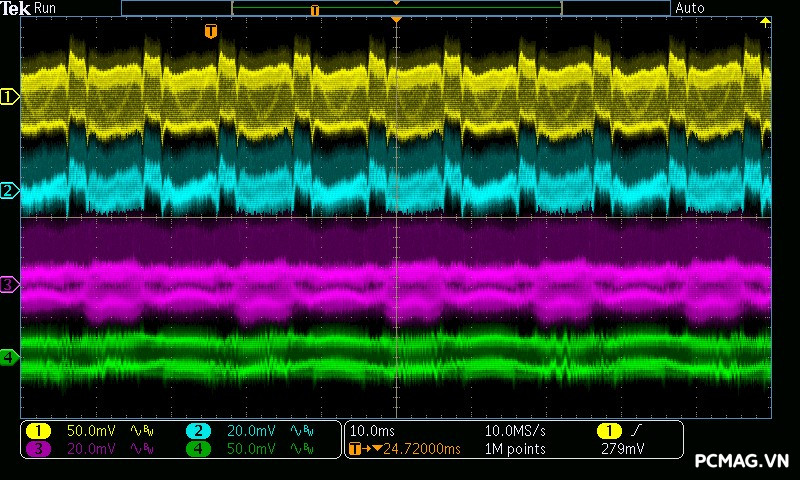Click the Tek logo
800x480 pixels.
17,8
